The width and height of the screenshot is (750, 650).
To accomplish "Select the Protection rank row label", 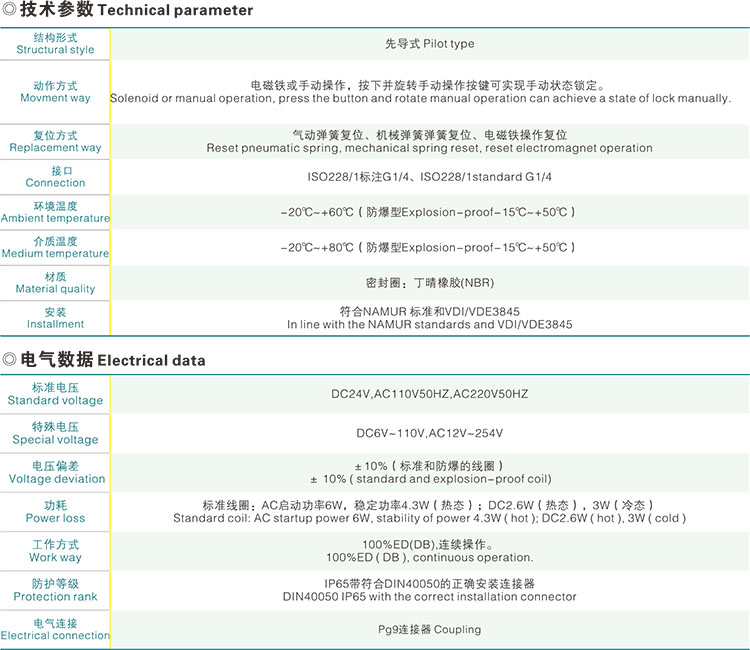I will point(55,590).
